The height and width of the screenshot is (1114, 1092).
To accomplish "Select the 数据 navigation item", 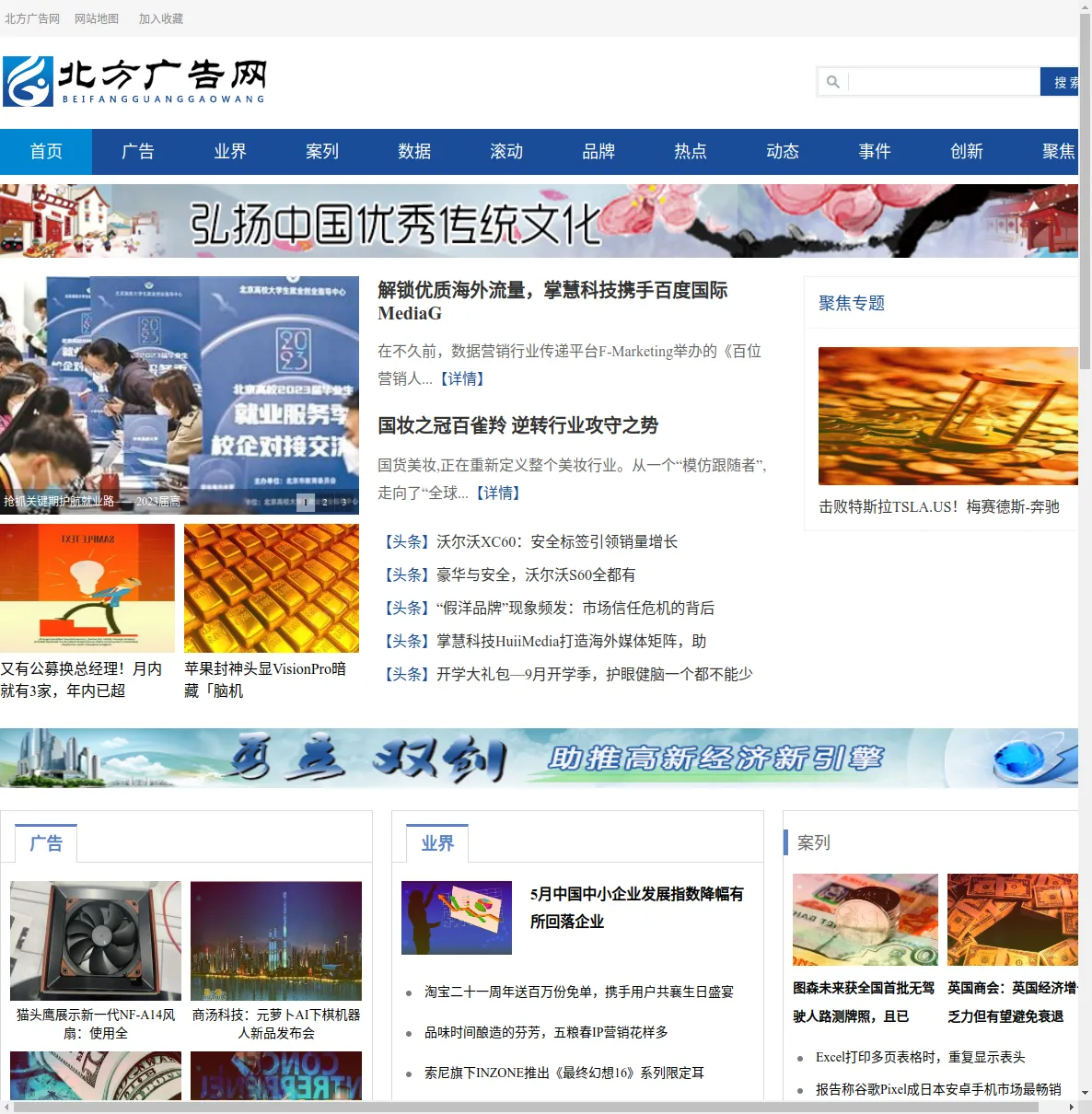I will [414, 152].
